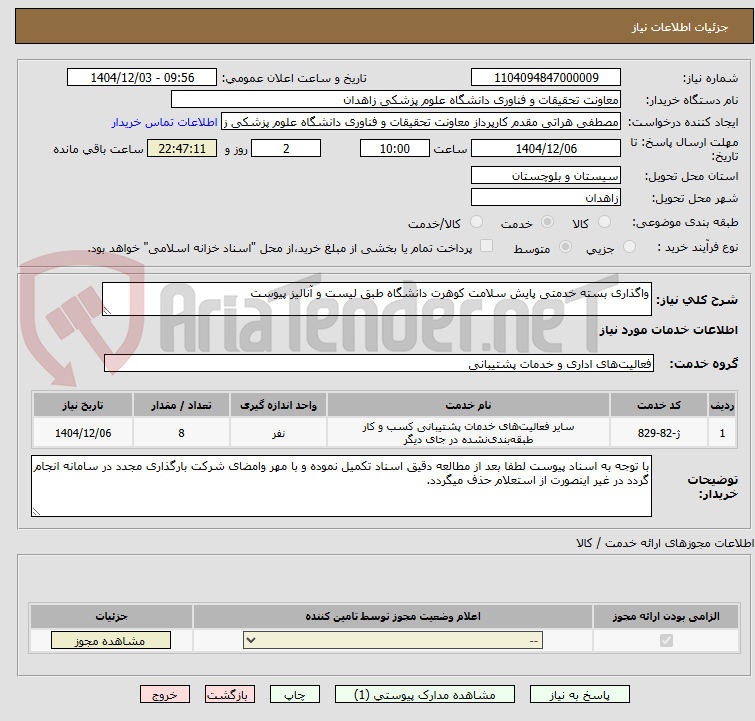755x721 pixels.
Task: Click the جزئیات column header
Action: pyautogui.click(x=111, y=616)
